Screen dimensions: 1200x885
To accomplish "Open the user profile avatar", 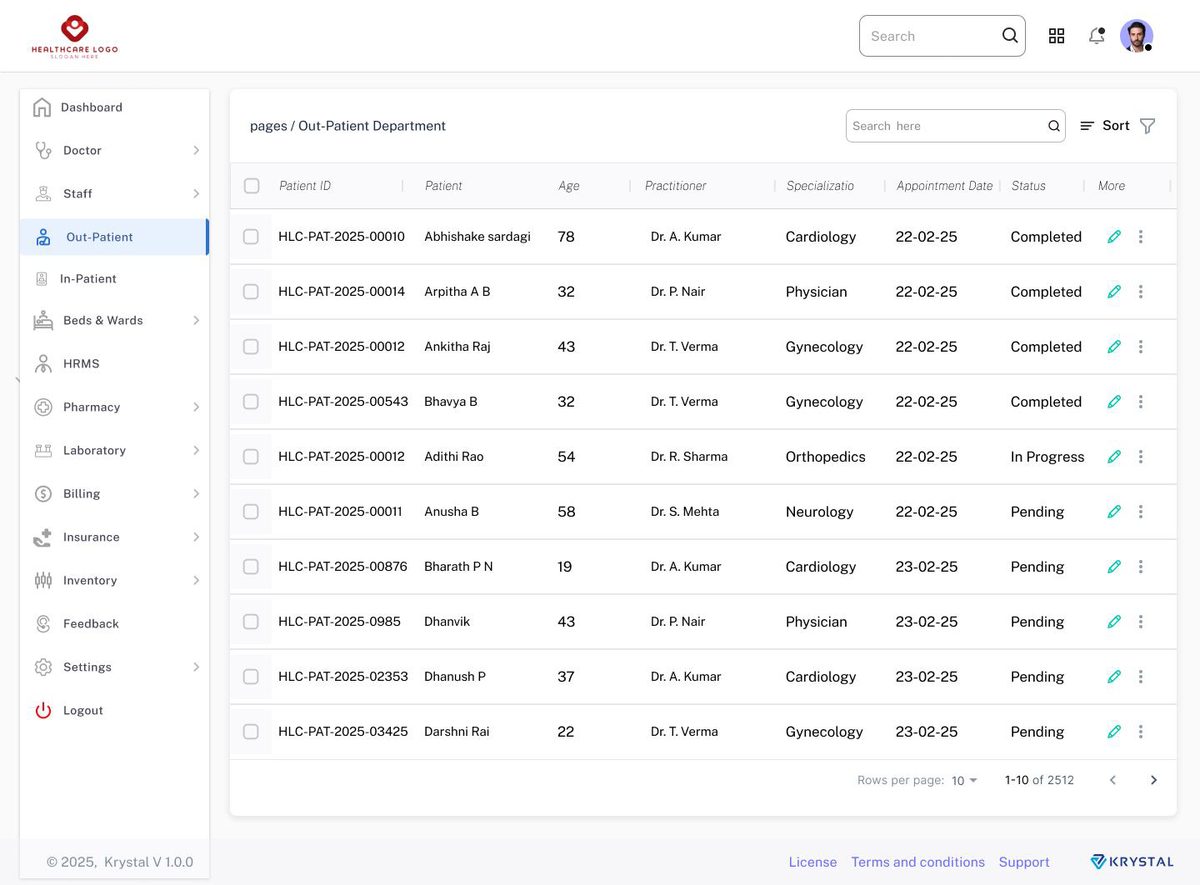I will click(1136, 36).
